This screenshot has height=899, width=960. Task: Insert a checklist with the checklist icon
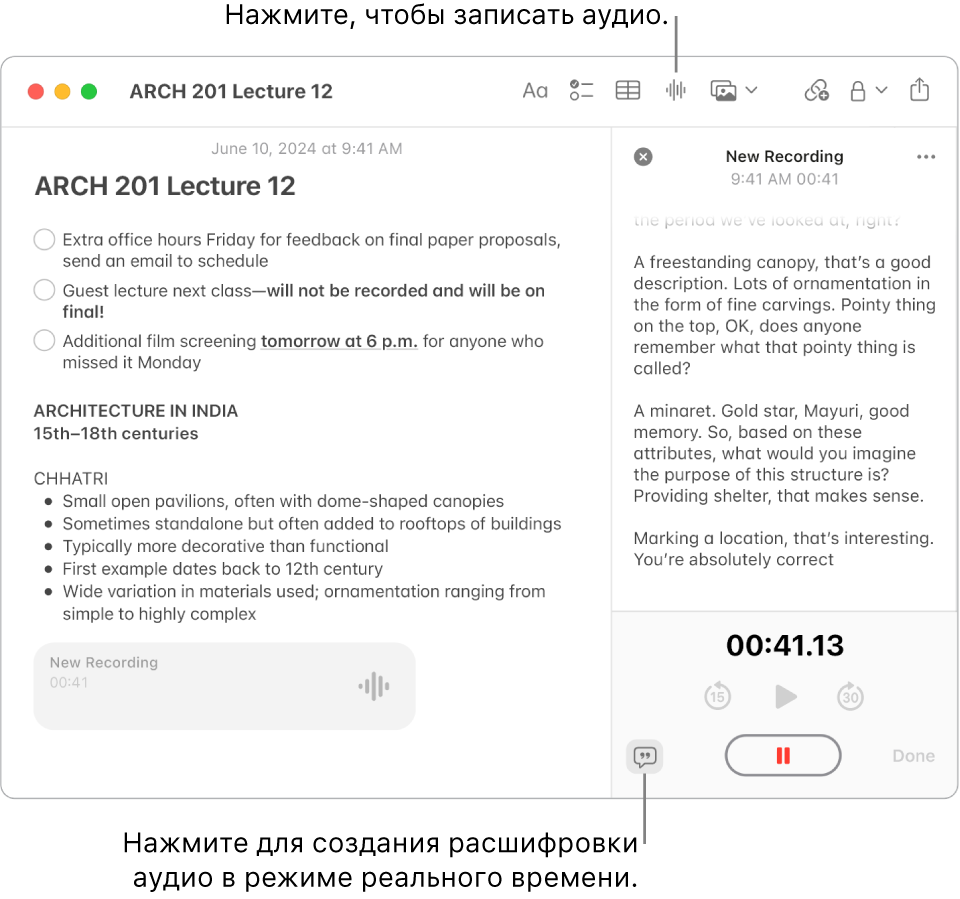(581, 90)
